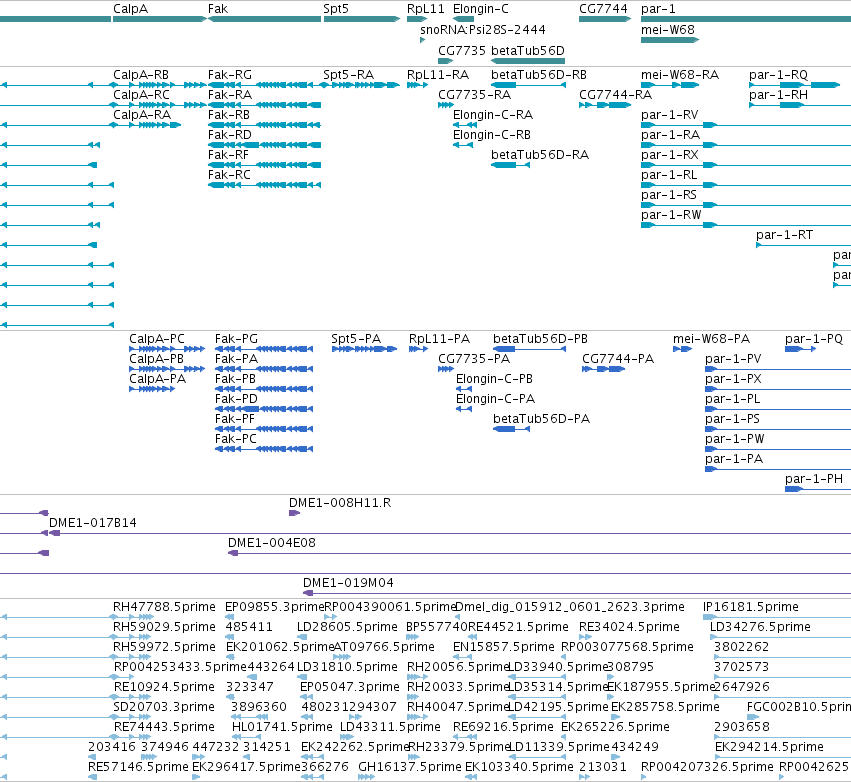Select the Spt5-PA protein label
This screenshot has width=851, height=782.
(x=356, y=339)
